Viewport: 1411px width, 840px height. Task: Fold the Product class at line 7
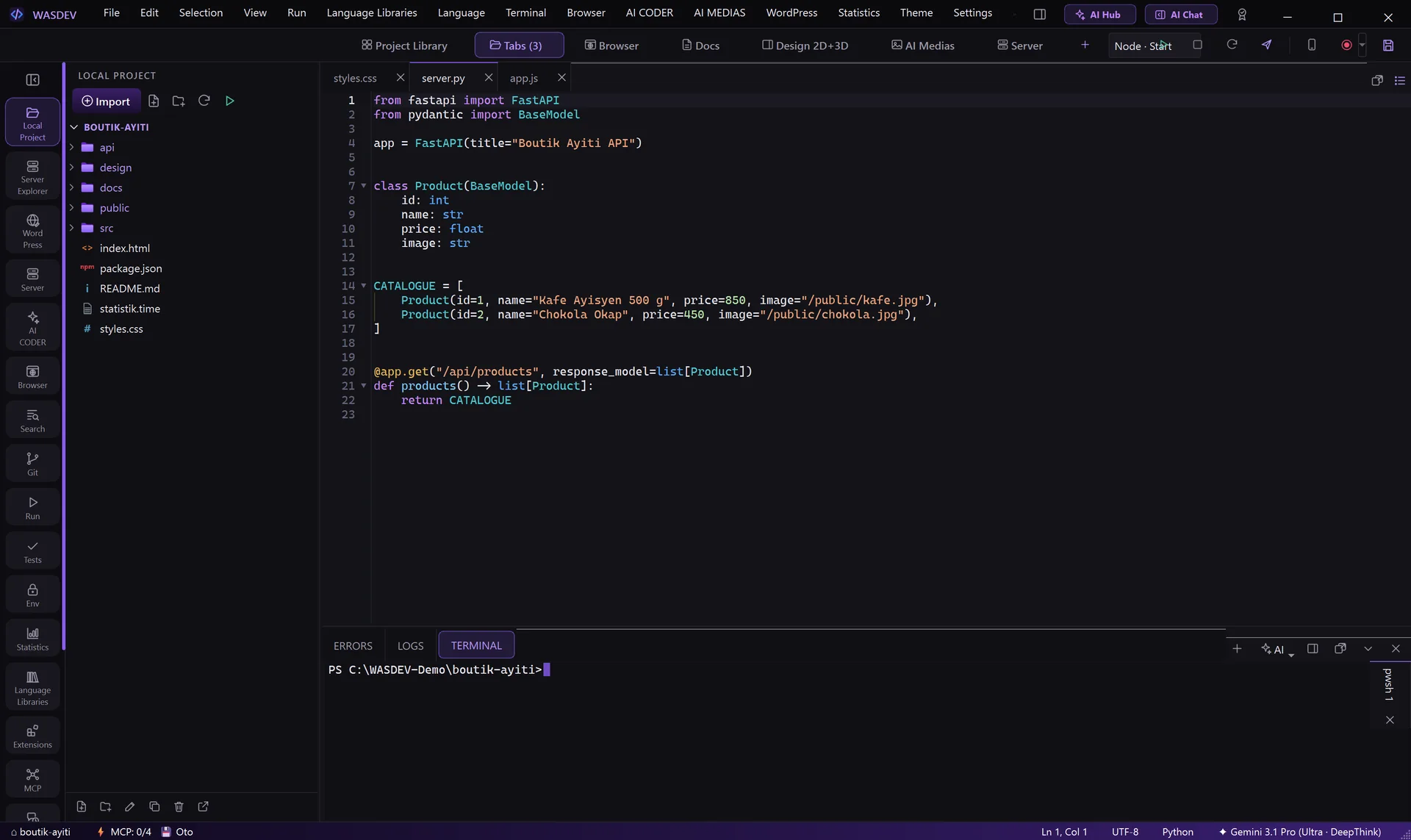click(x=363, y=186)
